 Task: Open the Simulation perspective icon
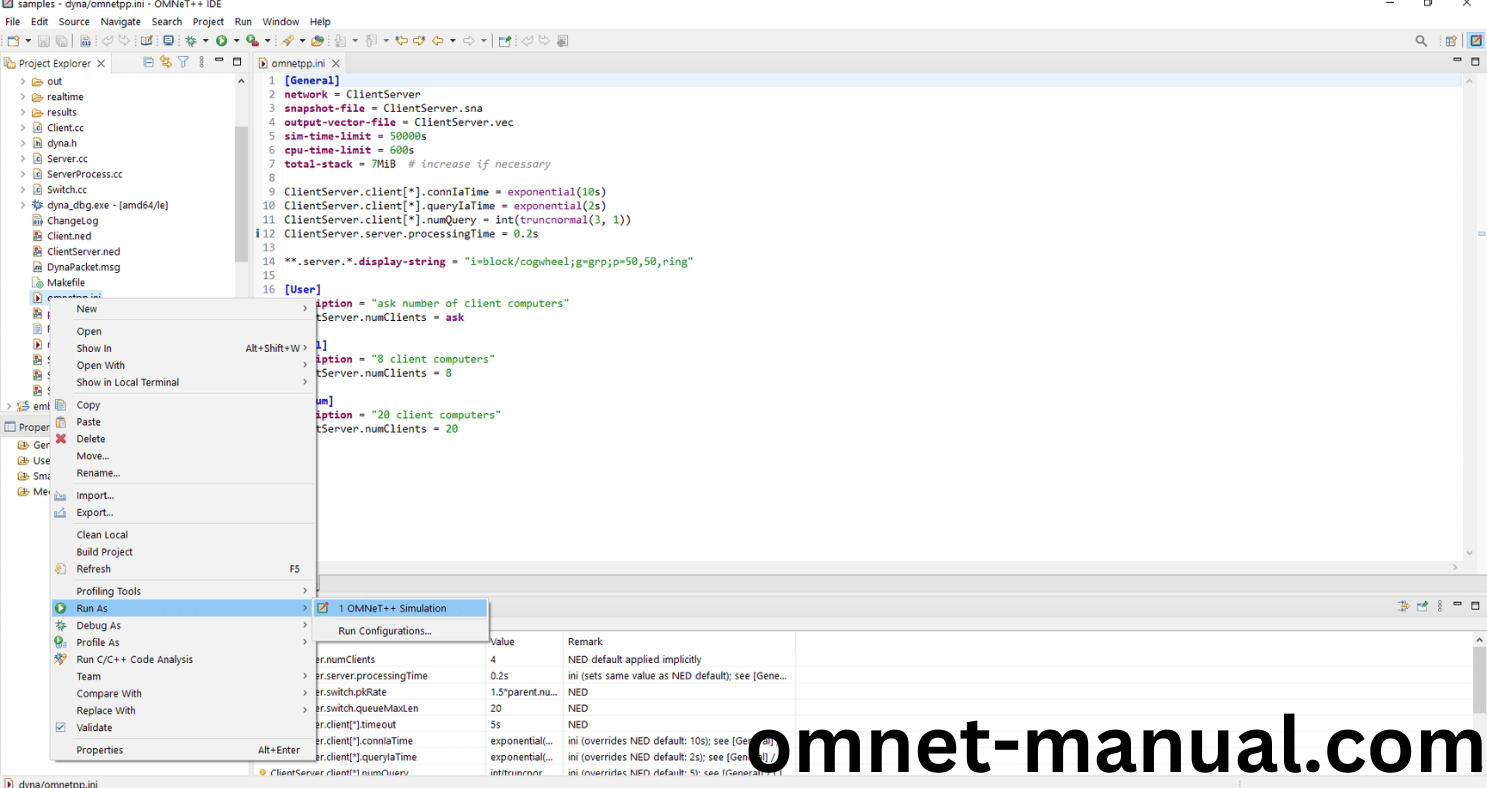(1476, 41)
